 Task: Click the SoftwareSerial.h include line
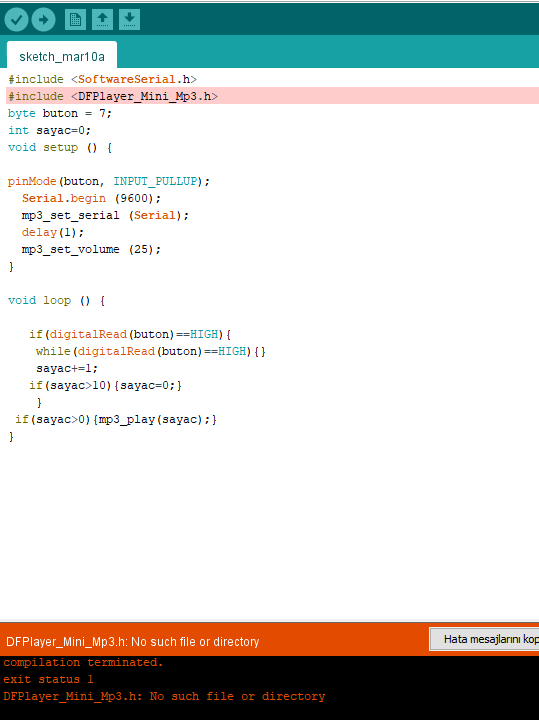102,79
